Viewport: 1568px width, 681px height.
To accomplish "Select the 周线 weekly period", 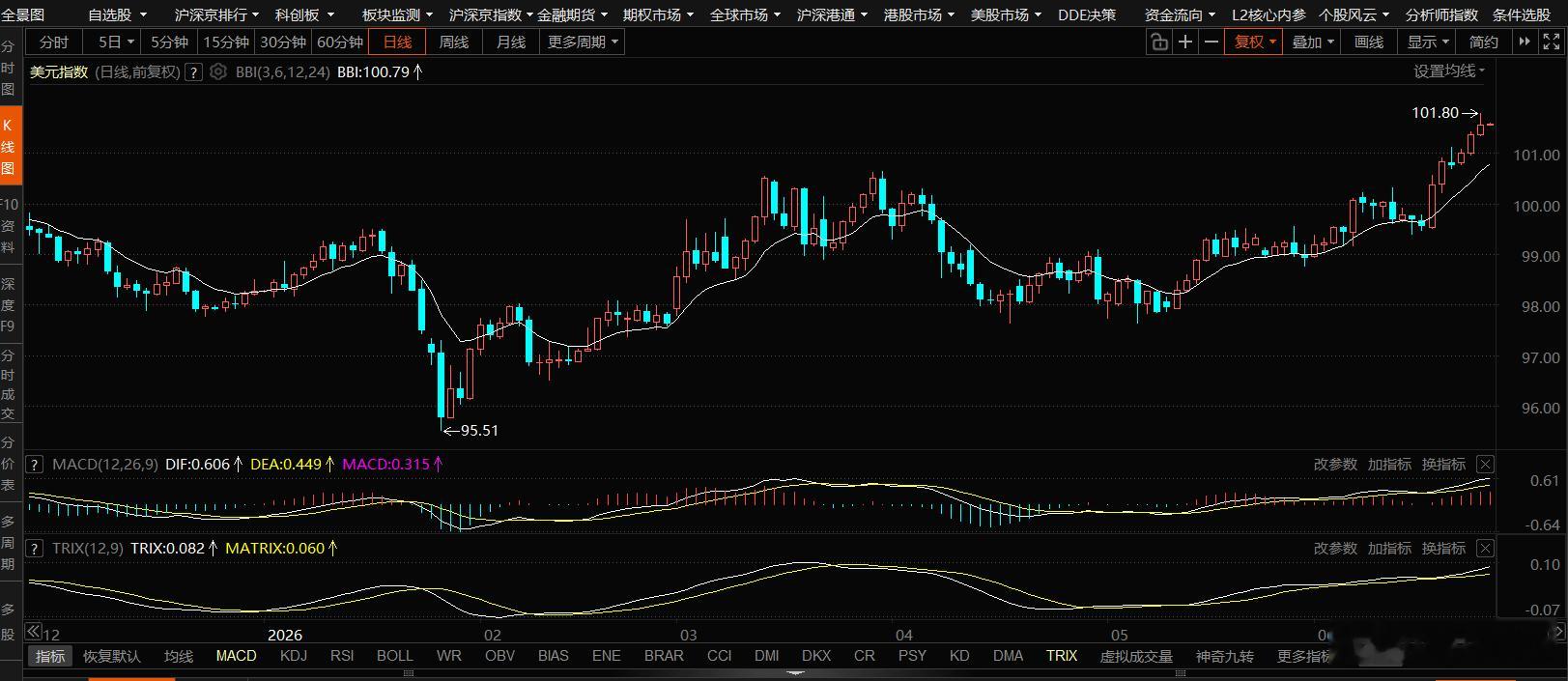I will [x=454, y=42].
